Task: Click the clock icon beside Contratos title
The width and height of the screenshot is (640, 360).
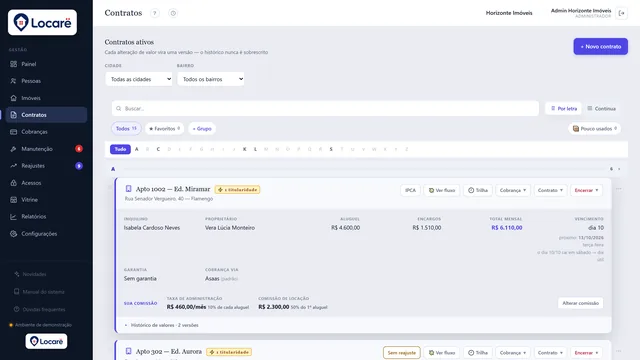Action: (173, 13)
